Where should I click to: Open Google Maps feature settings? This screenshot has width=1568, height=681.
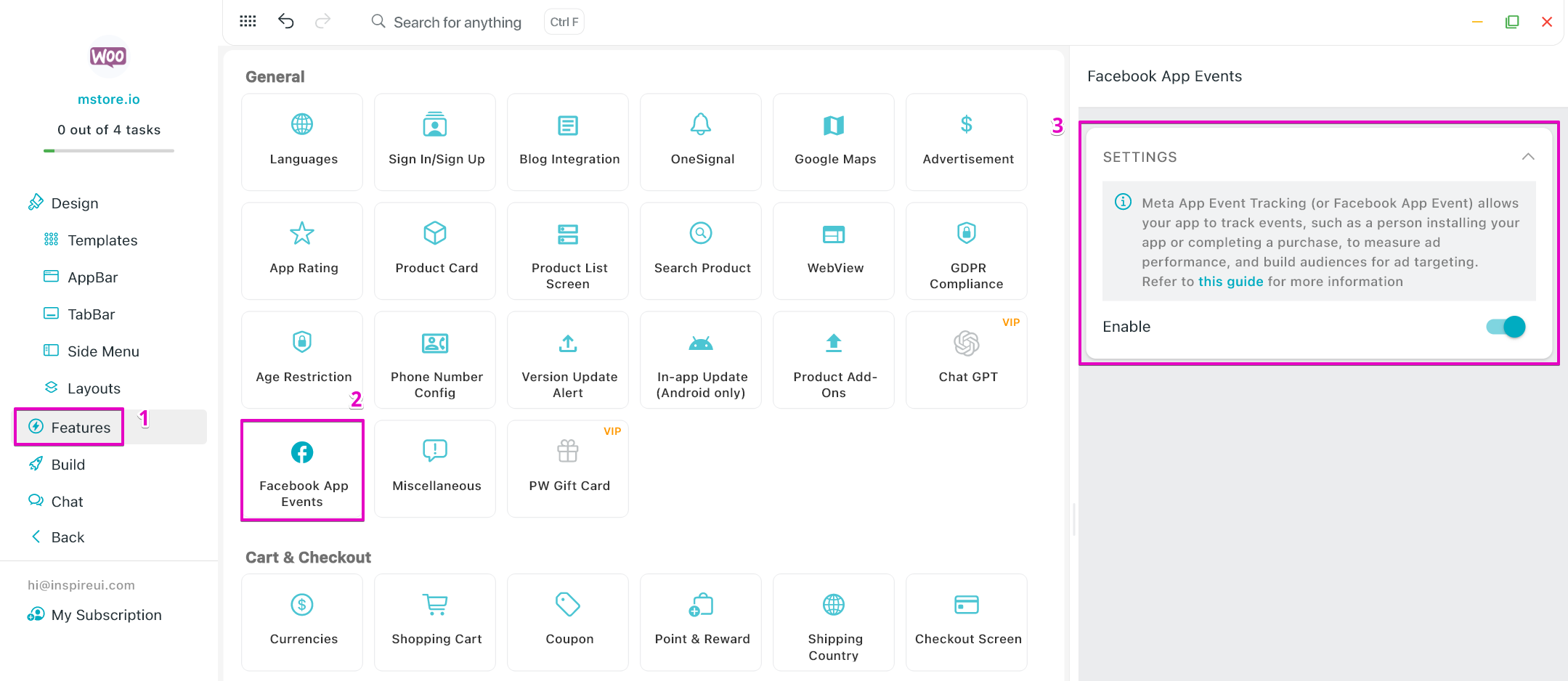coord(834,142)
